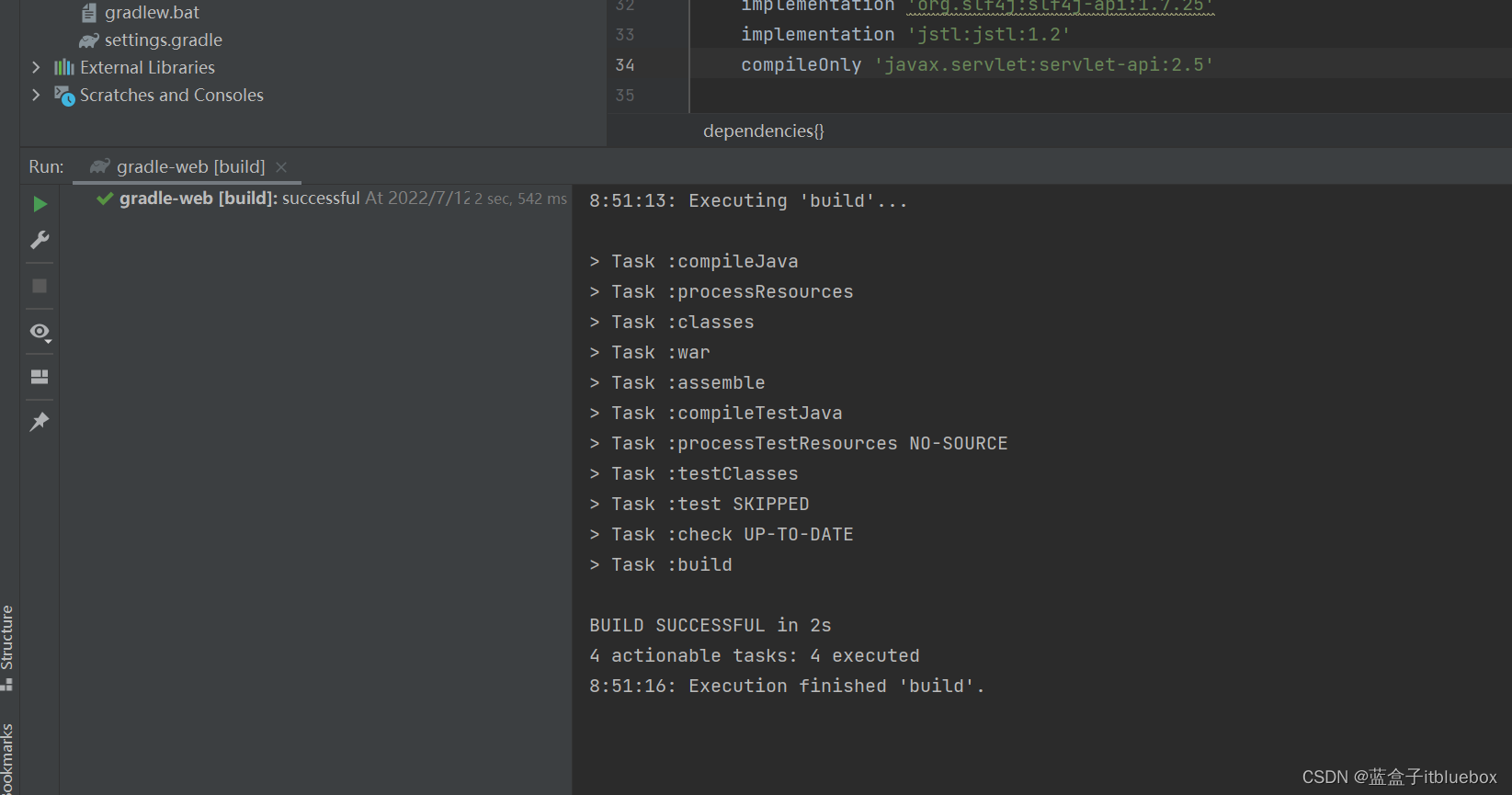Click the gradlew.bat file icon
The width and height of the screenshot is (1512, 795).
(x=89, y=13)
